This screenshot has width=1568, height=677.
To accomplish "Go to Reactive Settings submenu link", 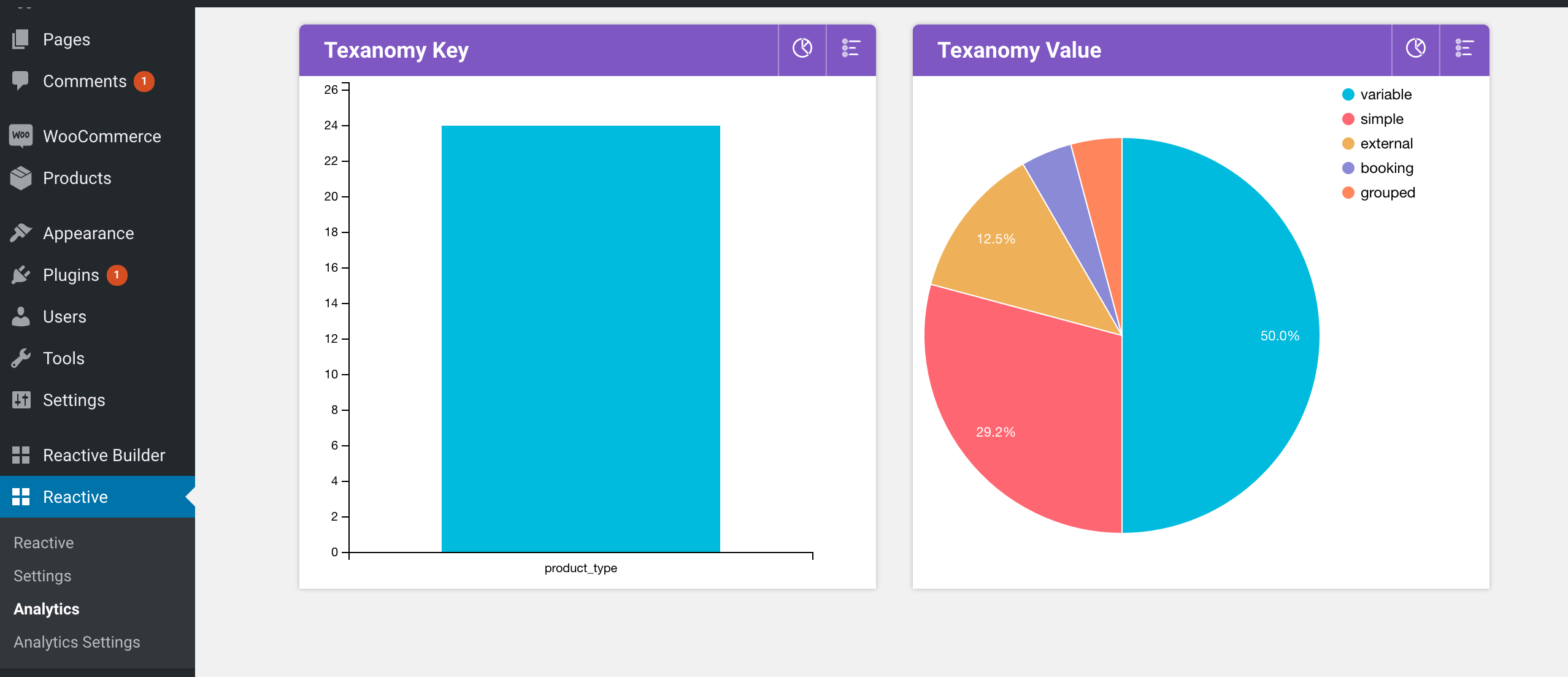I will click(42, 576).
